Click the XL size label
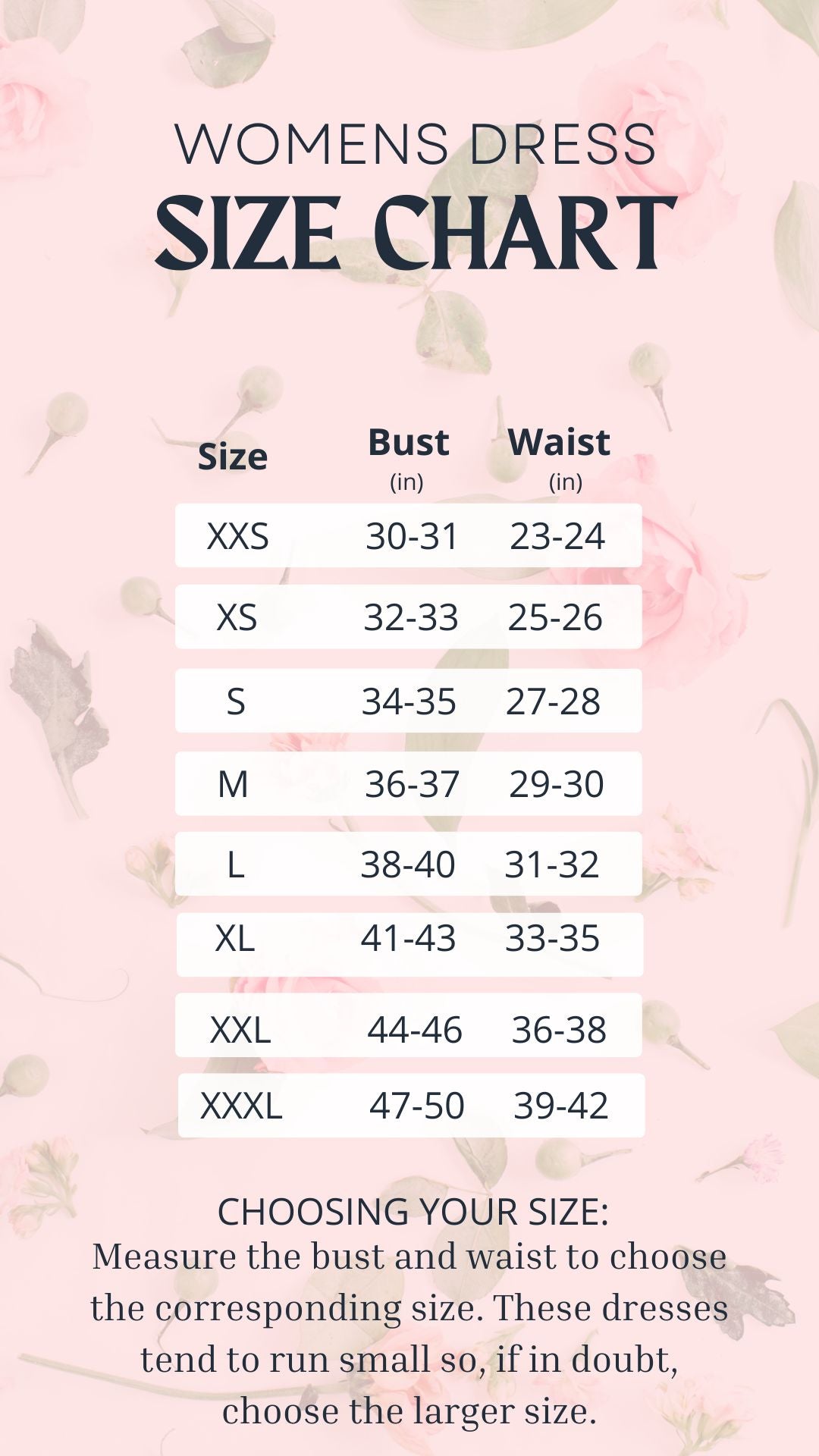This screenshot has height=1456, width=819. (234, 939)
